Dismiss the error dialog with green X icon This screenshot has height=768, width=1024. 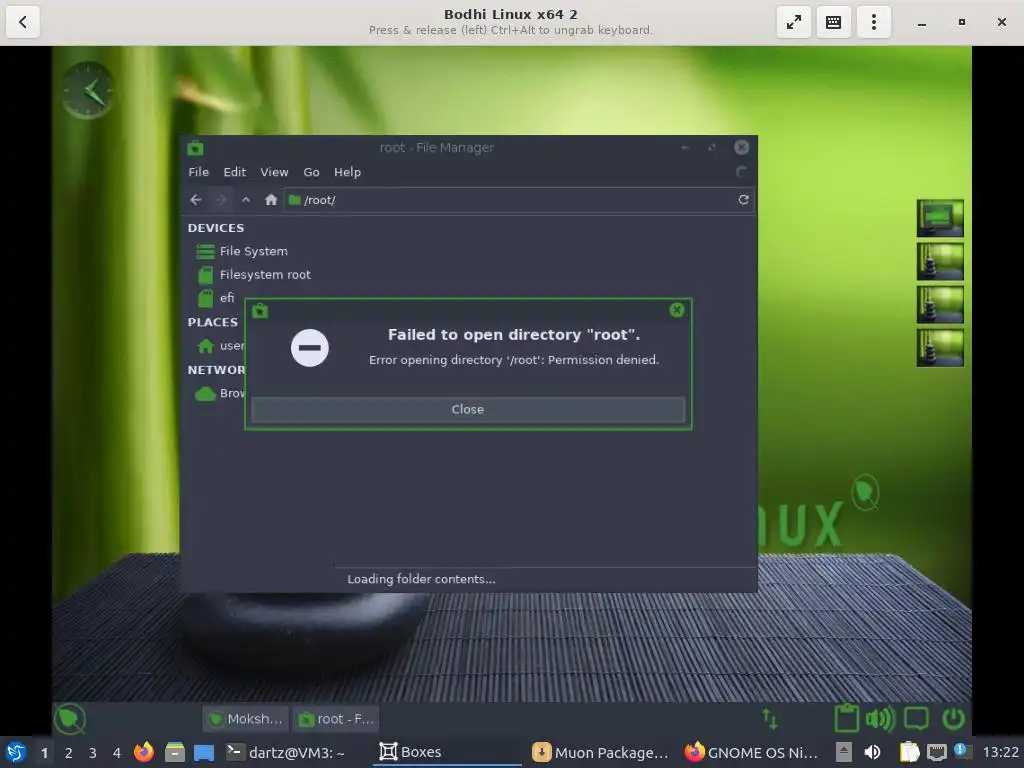tap(677, 310)
